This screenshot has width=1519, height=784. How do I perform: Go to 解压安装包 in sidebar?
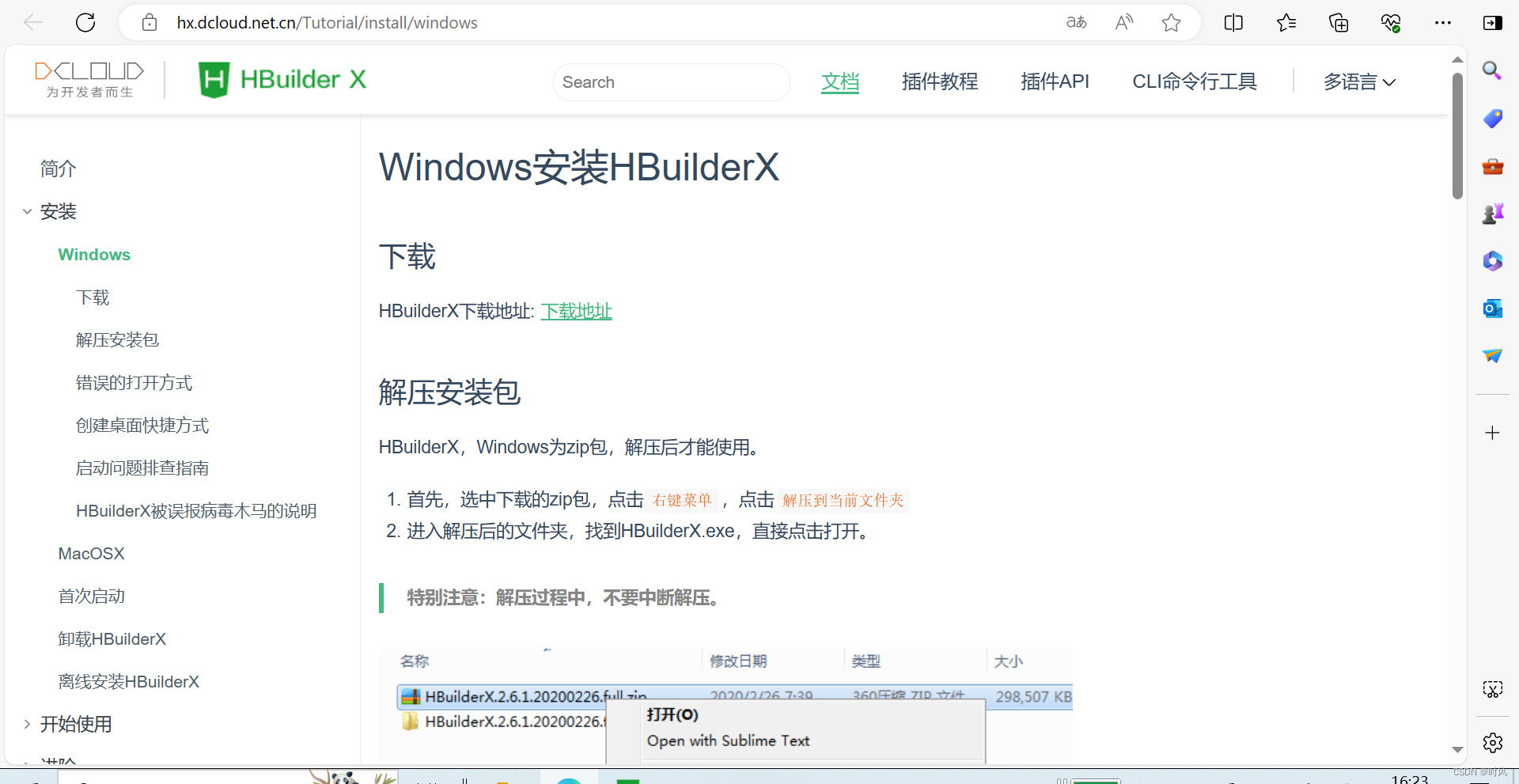117,340
